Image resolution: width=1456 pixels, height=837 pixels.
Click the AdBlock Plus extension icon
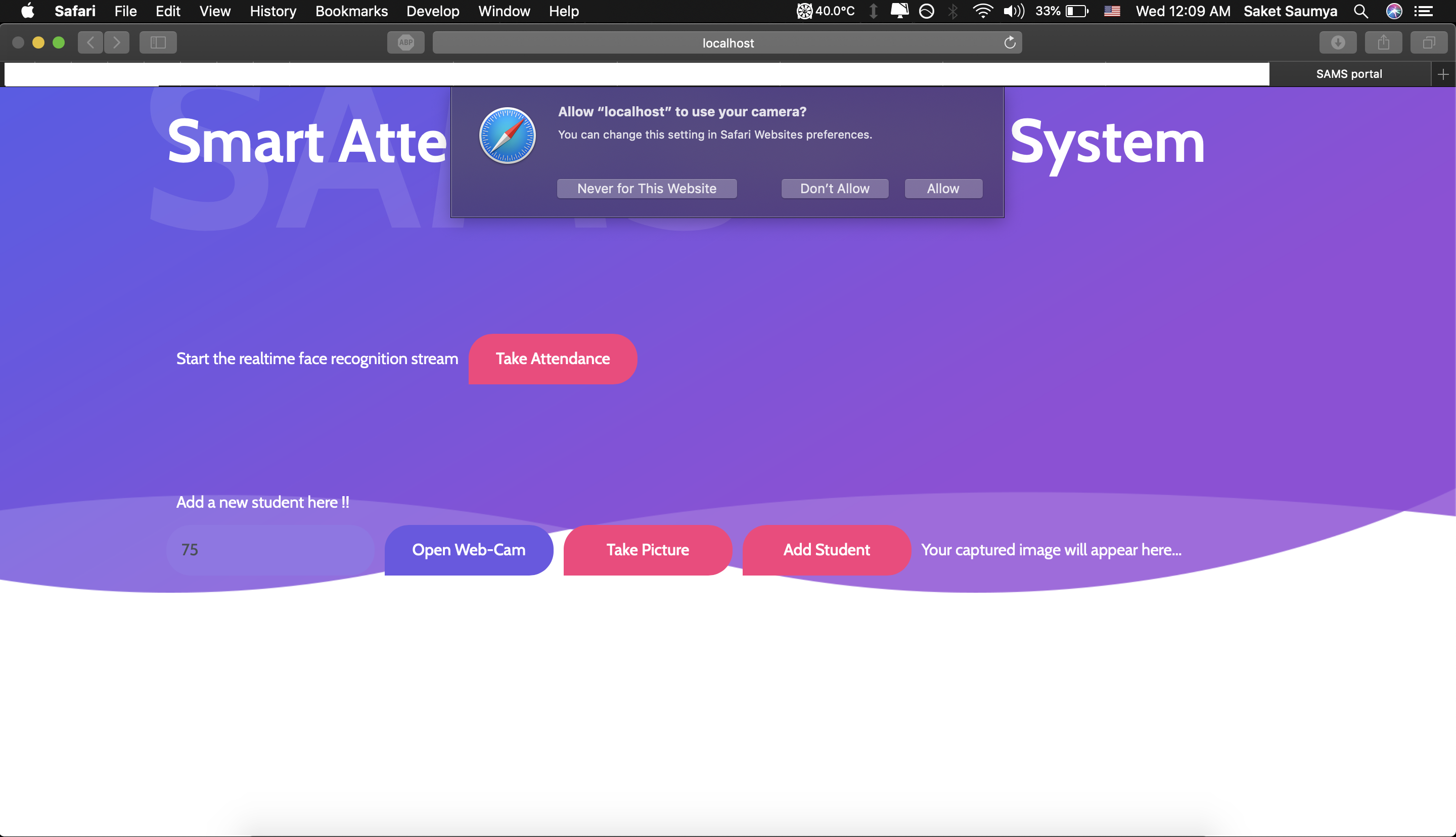click(x=405, y=42)
